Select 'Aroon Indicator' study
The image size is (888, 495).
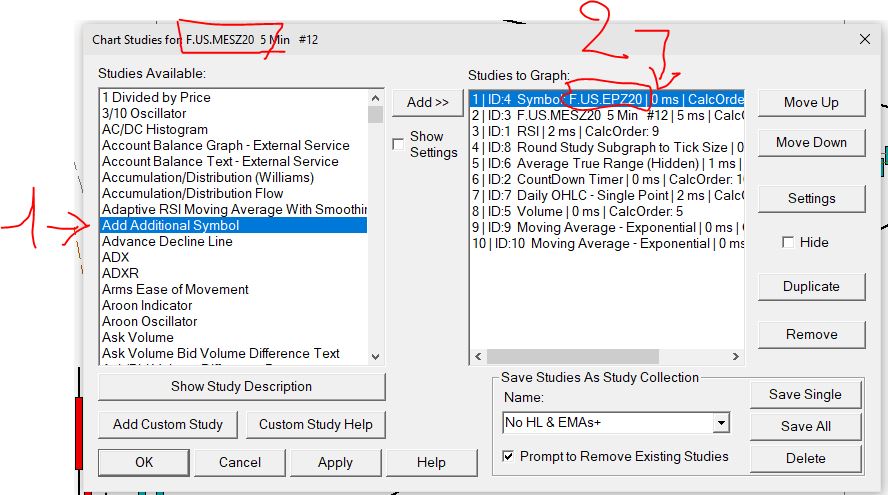[233, 305]
